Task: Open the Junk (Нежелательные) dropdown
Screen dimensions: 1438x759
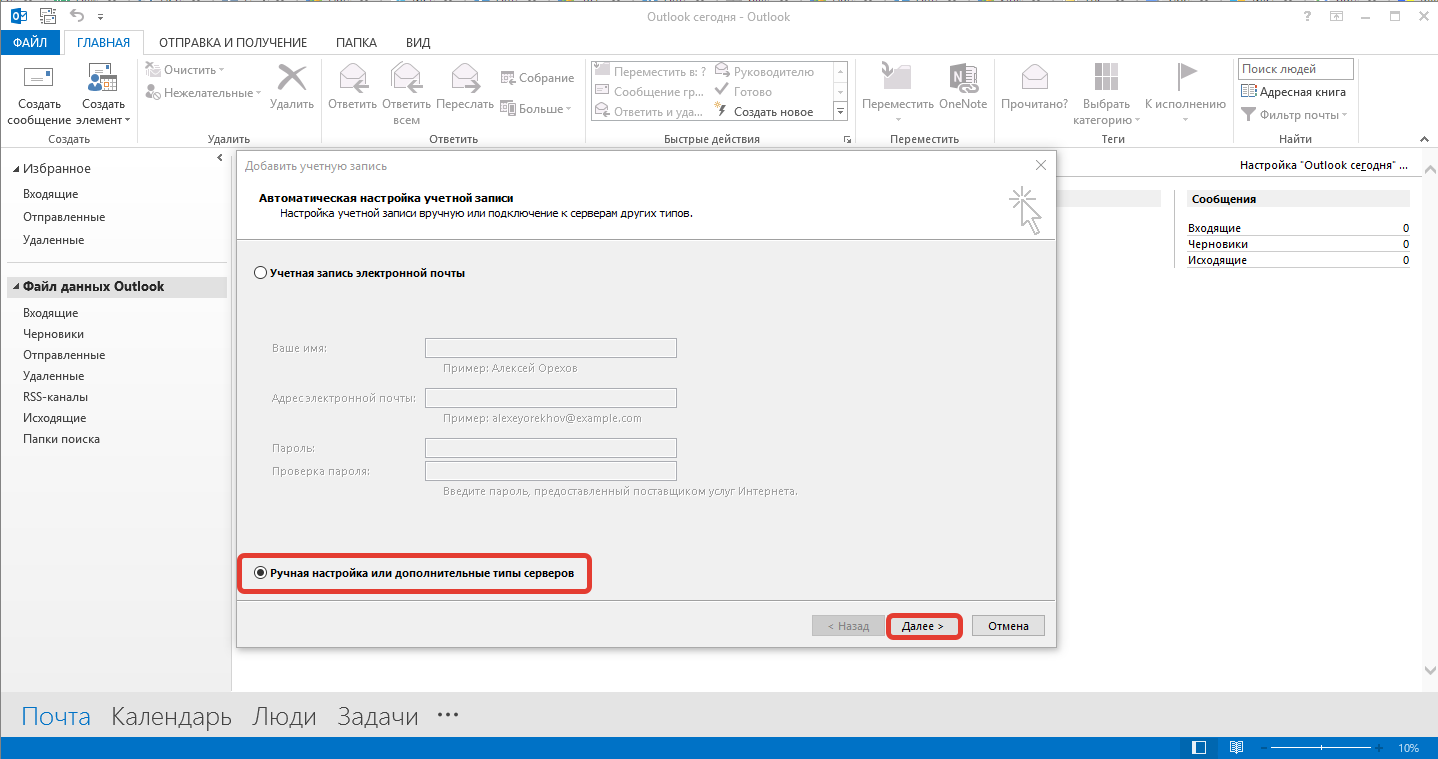Action: point(203,92)
